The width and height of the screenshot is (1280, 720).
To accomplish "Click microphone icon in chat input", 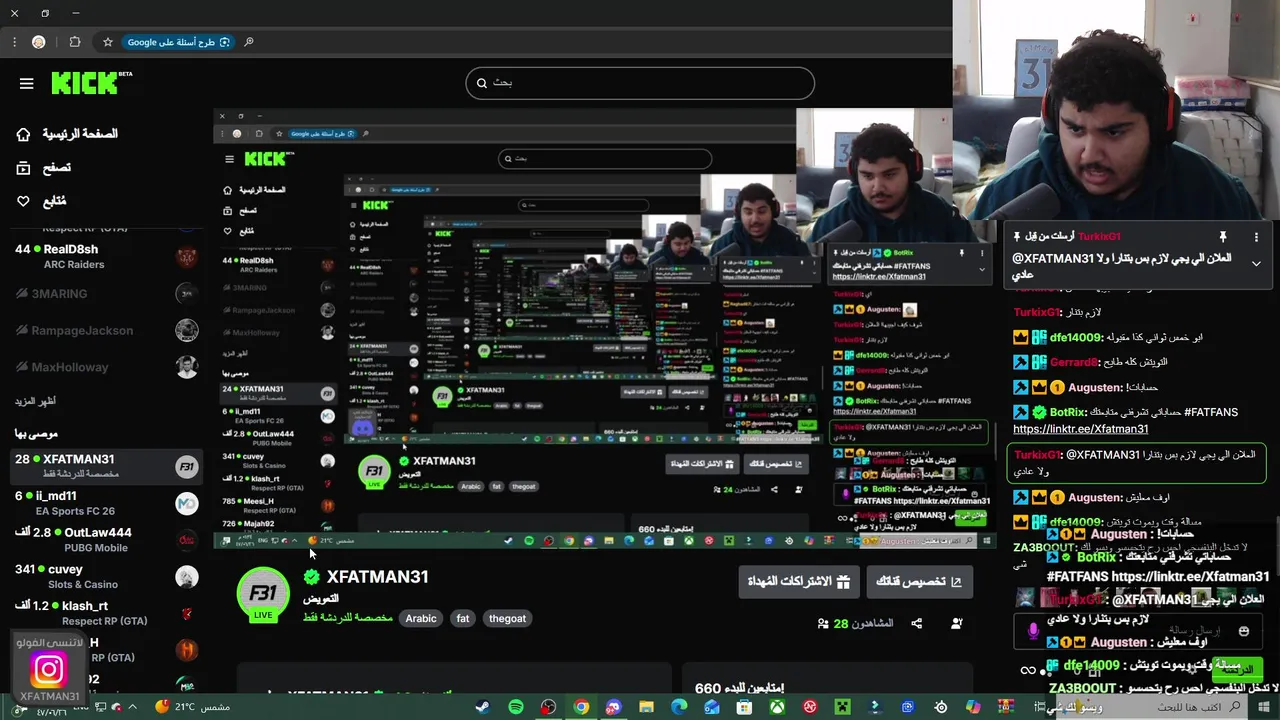I will point(1033,632).
